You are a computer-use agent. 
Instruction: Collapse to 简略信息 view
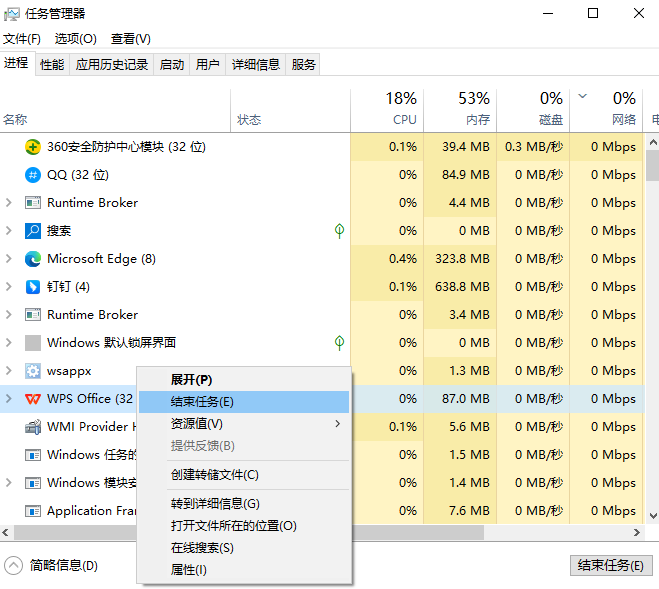52,565
